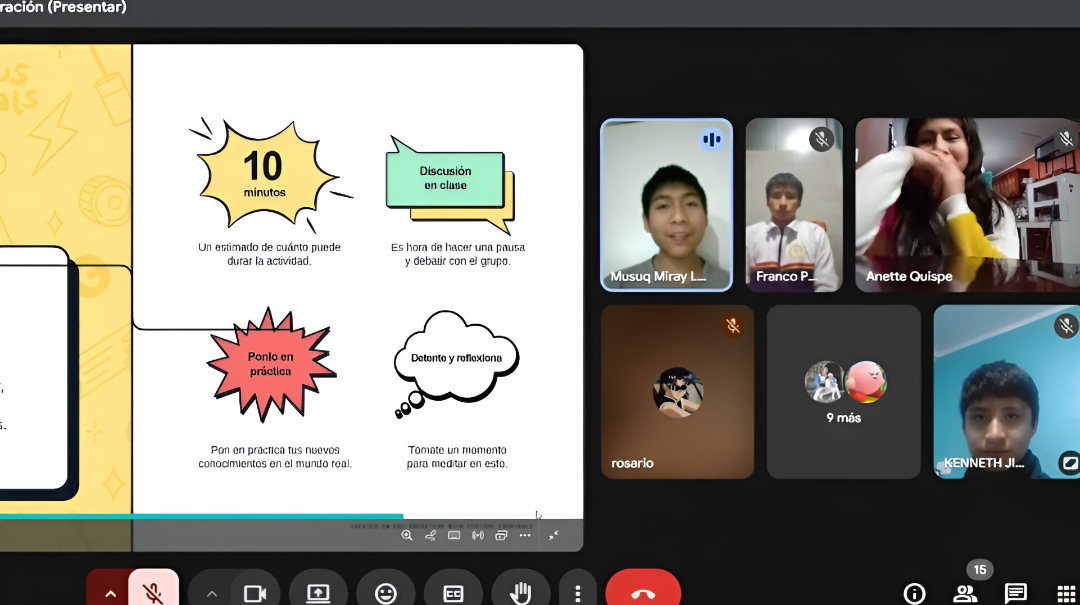Open the chat panel
The width and height of the screenshot is (1080, 605).
click(x=1016, y=594)
